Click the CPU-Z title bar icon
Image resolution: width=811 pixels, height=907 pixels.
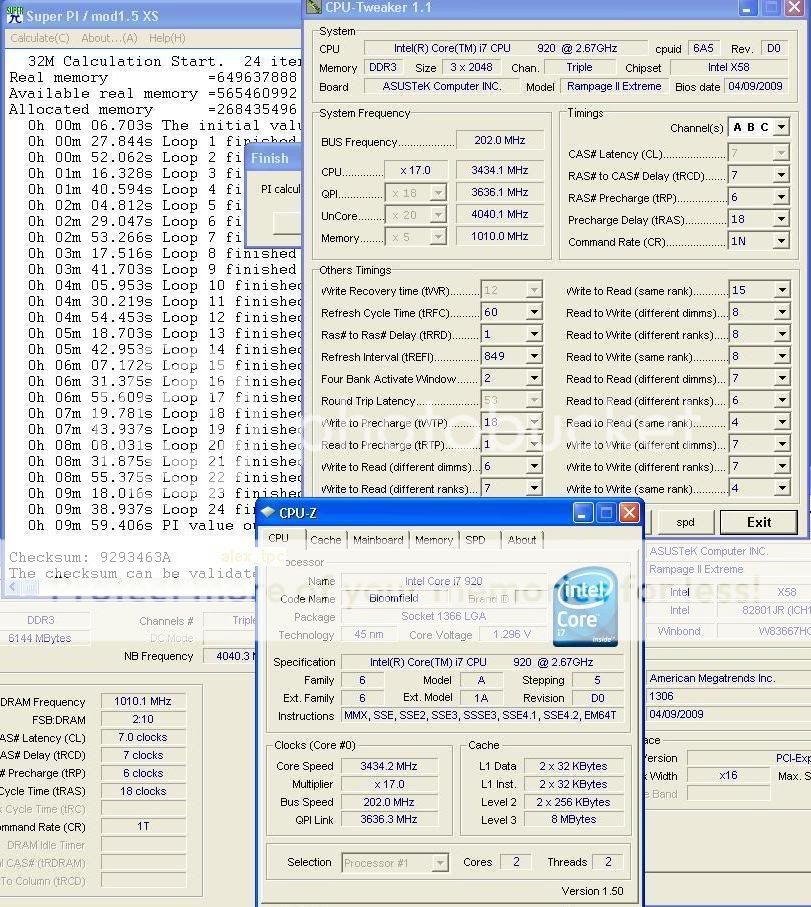[x=267, y=512]
